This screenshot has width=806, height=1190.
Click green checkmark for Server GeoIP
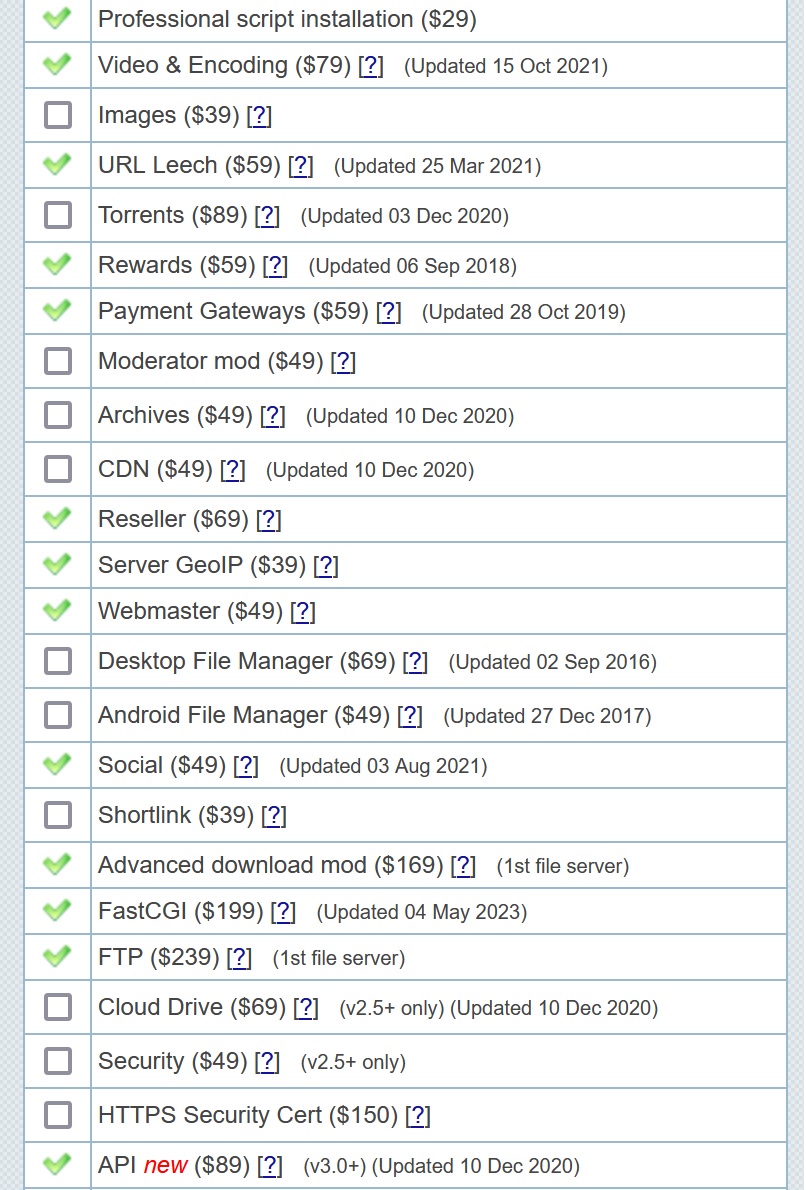(57, 565)
